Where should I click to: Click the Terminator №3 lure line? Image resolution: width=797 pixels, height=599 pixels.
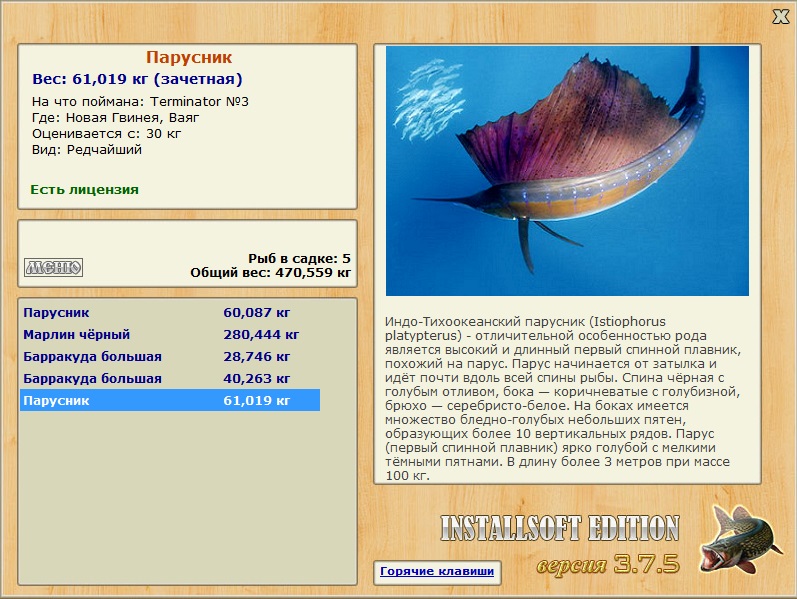click(140, 102)
